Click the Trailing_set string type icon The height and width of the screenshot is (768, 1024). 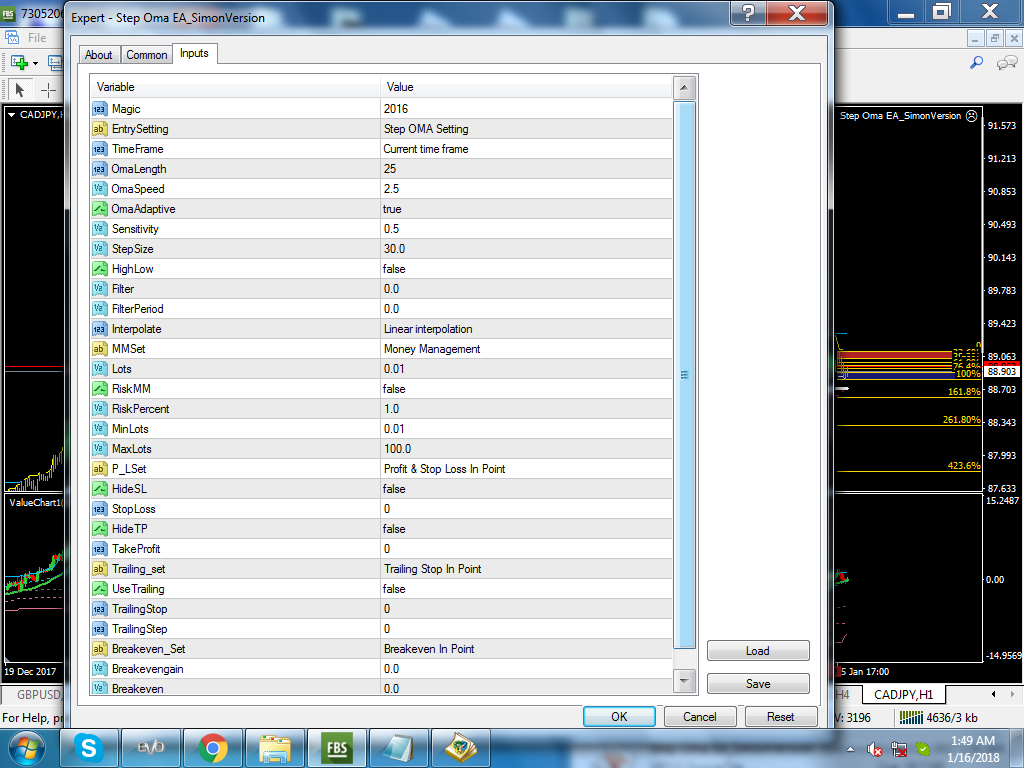(99, 569)
